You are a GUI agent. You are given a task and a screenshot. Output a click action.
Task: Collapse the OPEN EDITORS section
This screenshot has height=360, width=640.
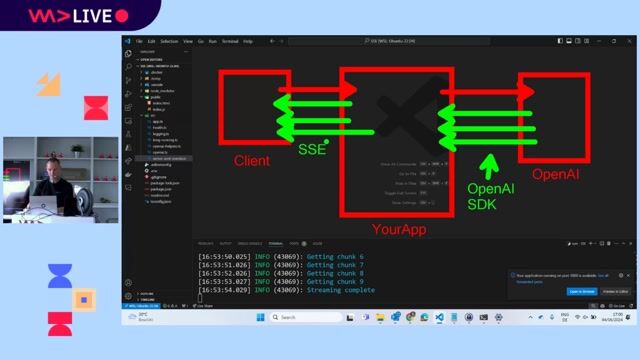coord(164,60)
